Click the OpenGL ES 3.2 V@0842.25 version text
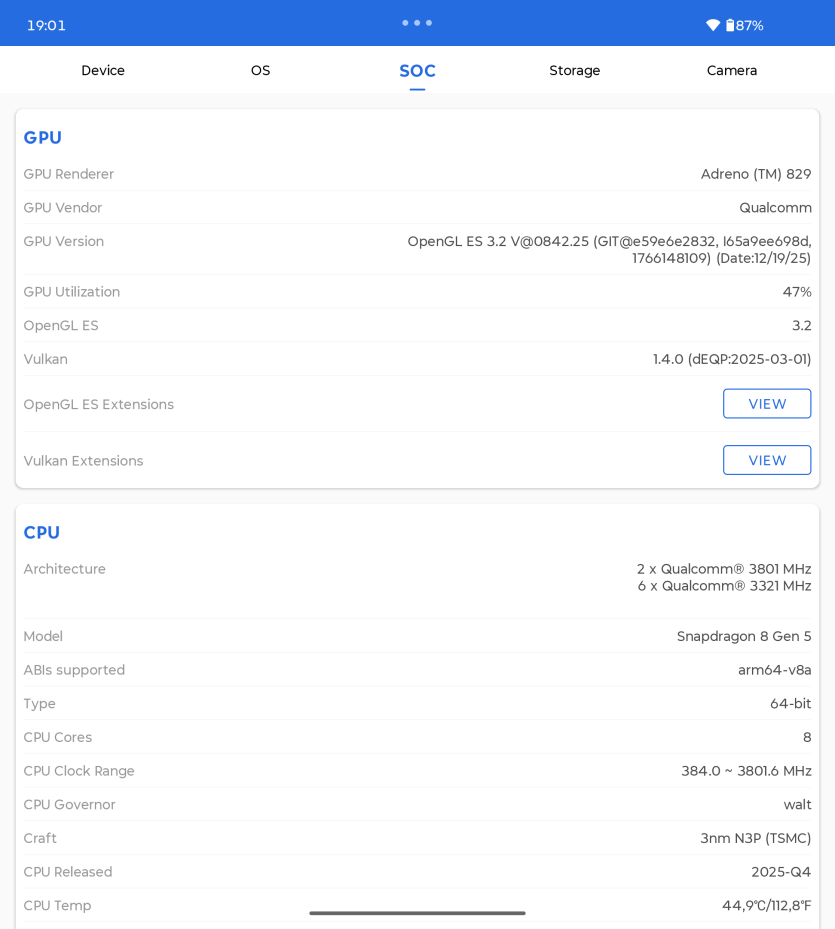Screen dimensions: 835x929 pyautogui.click(x=609, y=249)
